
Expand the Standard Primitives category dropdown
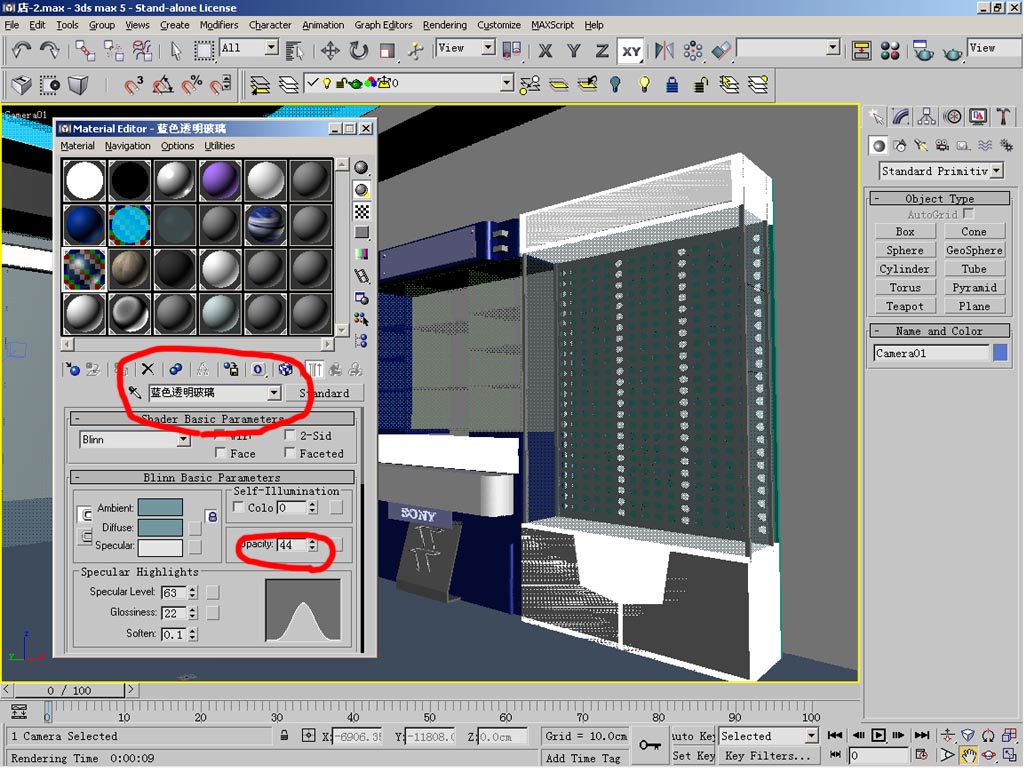(x=997, y=171)
